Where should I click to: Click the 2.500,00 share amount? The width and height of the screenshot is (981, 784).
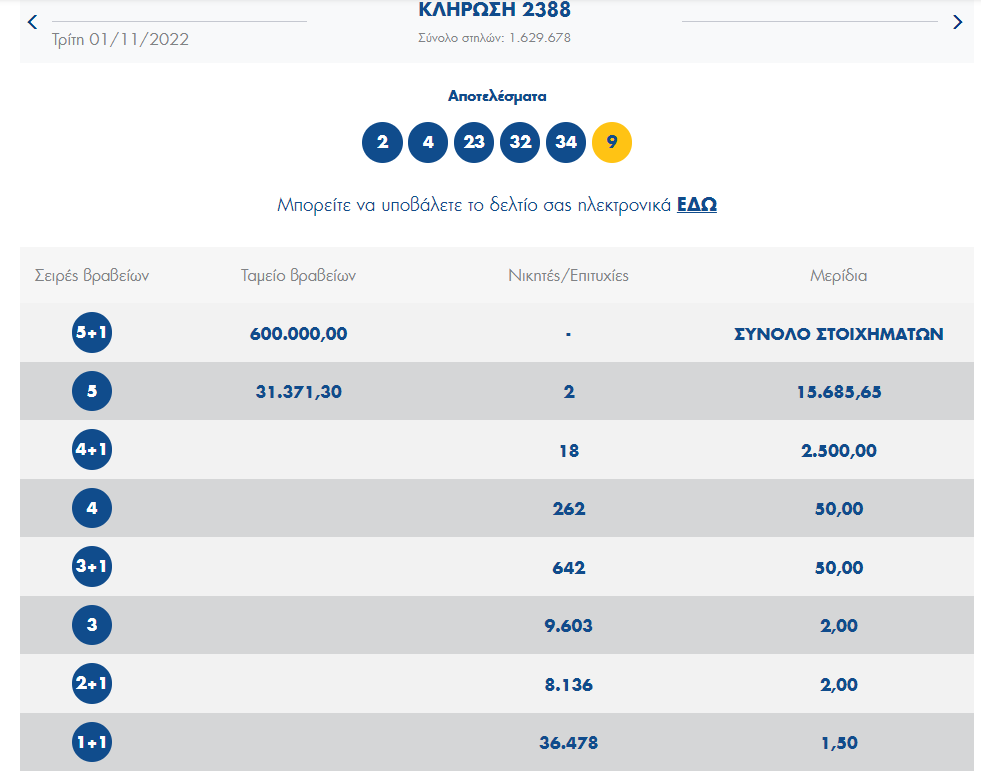click(x=838, y=451)
